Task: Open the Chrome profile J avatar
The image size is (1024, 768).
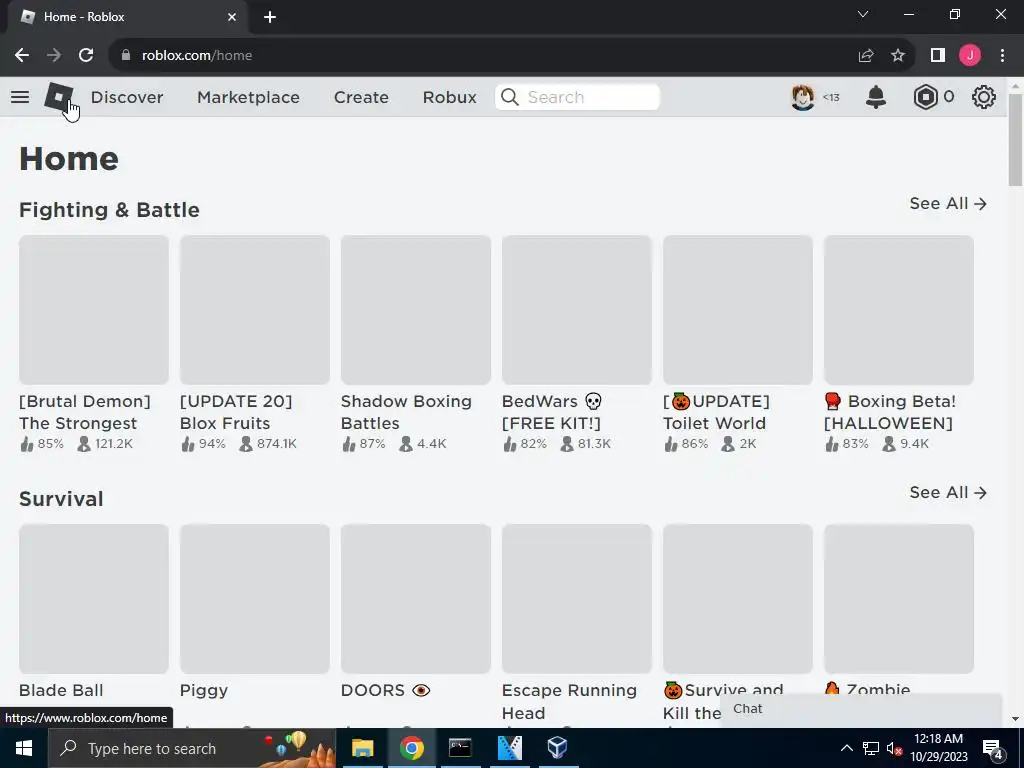Action: pyautogui.click(x=970, y=56)
